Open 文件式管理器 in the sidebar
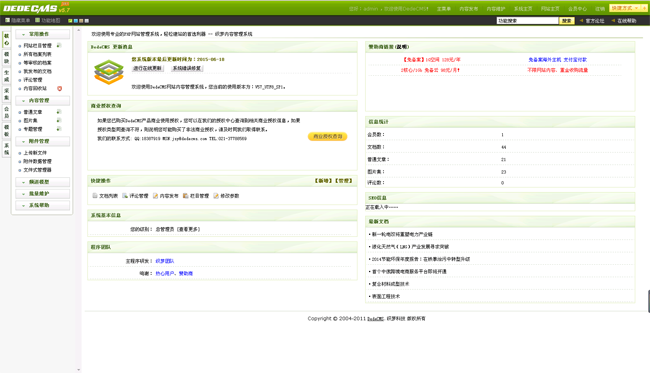This screenshot has height=373, width=650. click(x=37, y=170)
